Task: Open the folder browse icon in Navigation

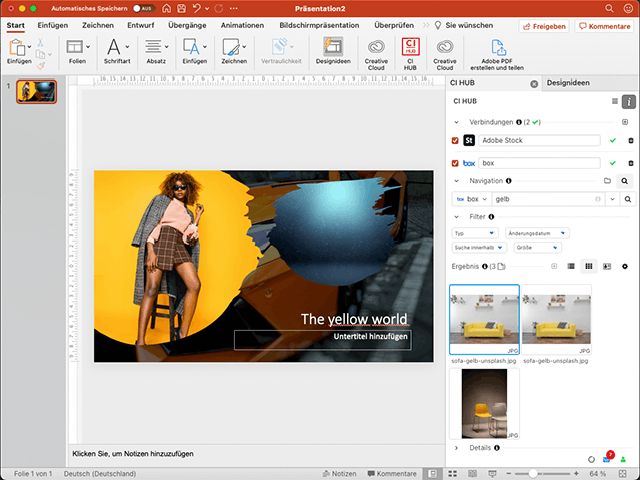Action: pos(607,181)
